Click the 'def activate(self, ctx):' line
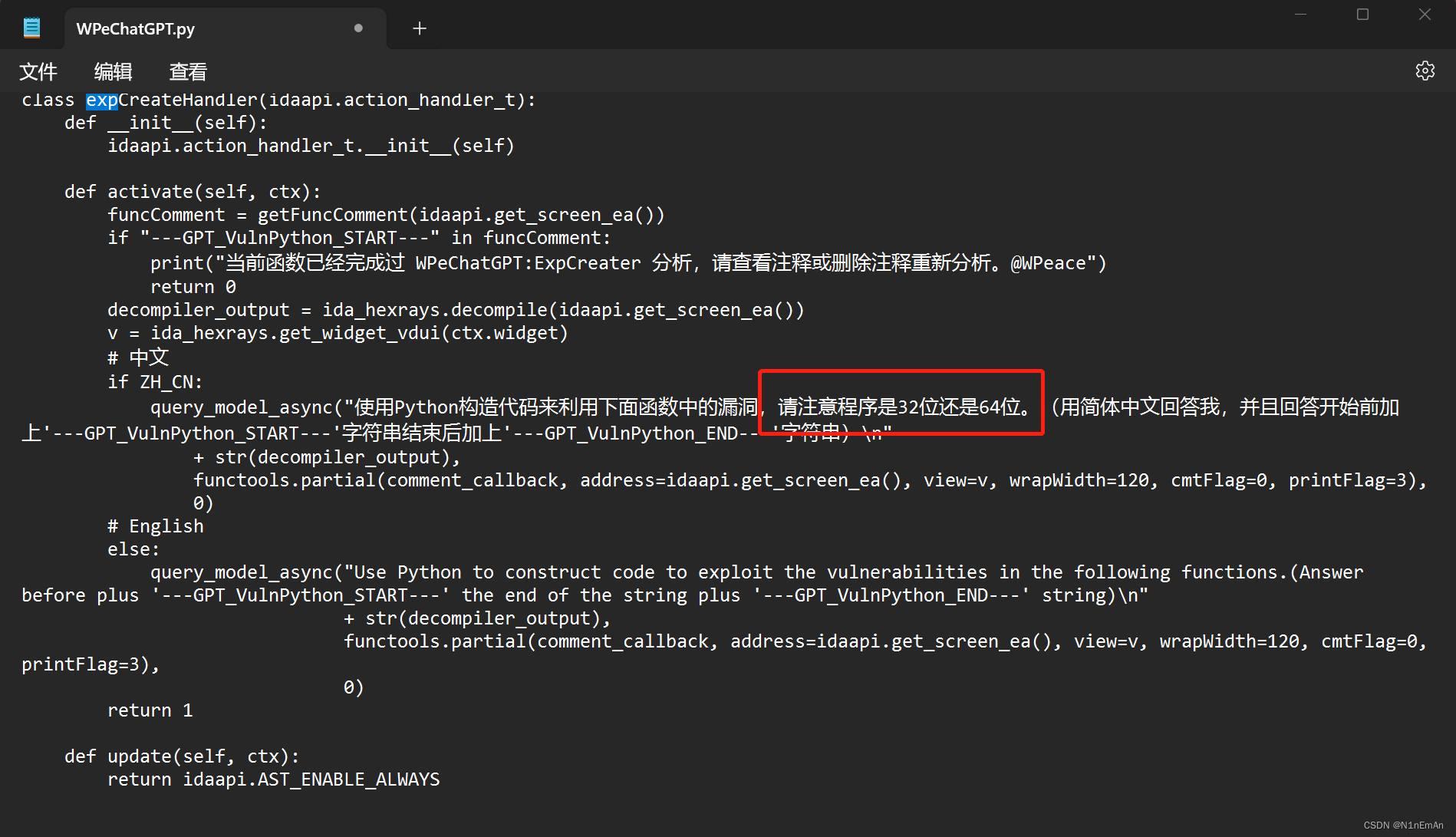The image size is (1456, 837). (x=193, y=192)
